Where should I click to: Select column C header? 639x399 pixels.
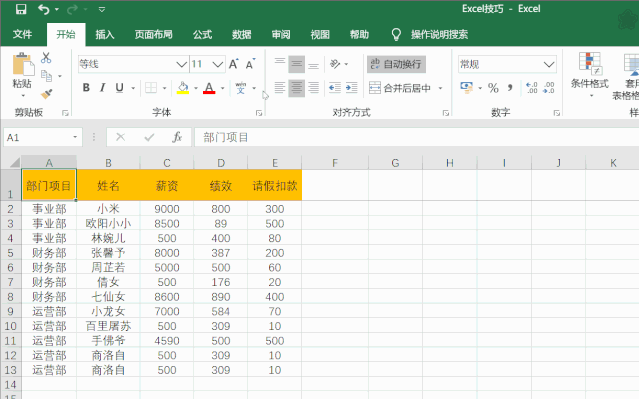click(x=167, y=163)
